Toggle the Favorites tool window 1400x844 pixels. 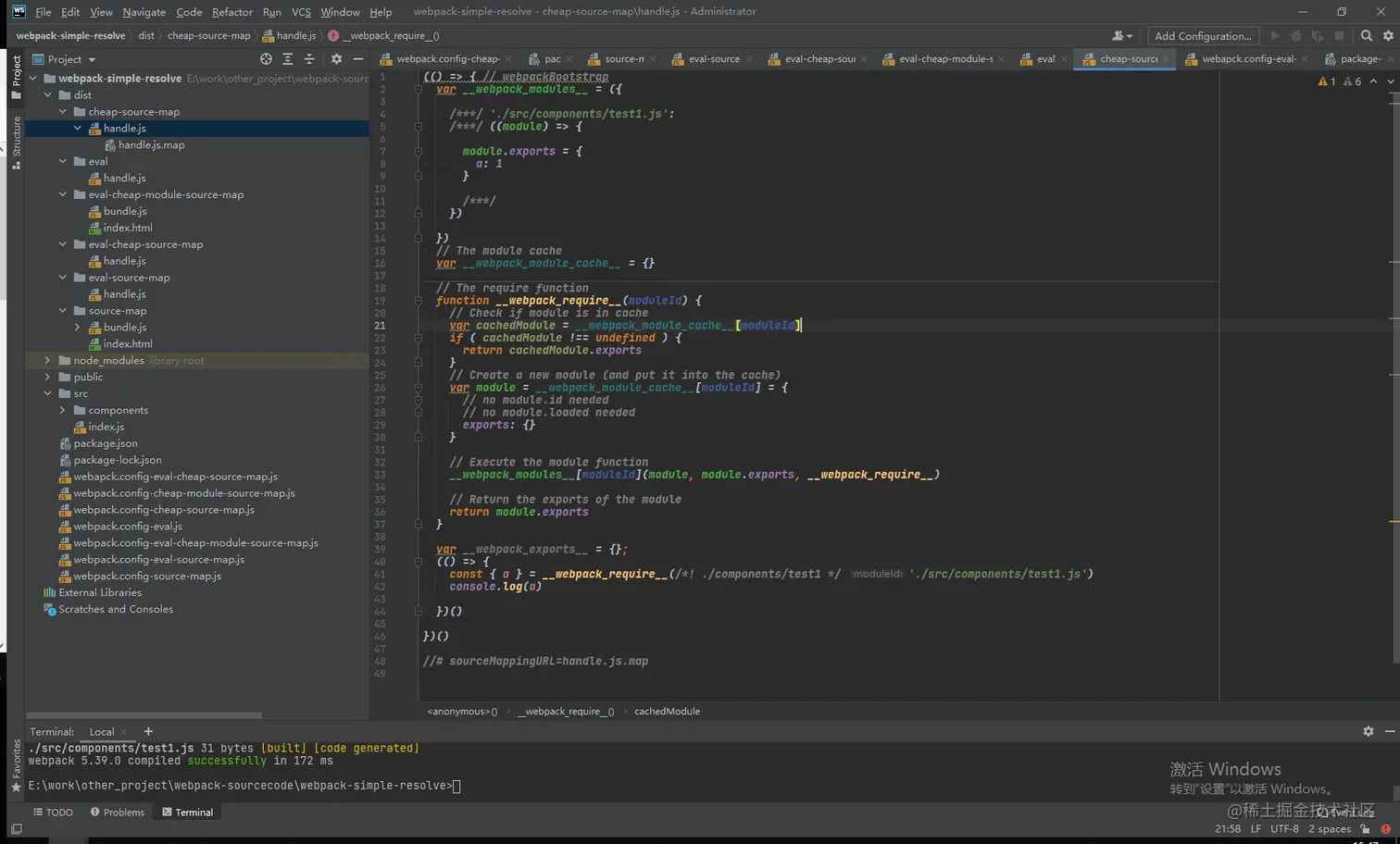[x=16, y=765]
